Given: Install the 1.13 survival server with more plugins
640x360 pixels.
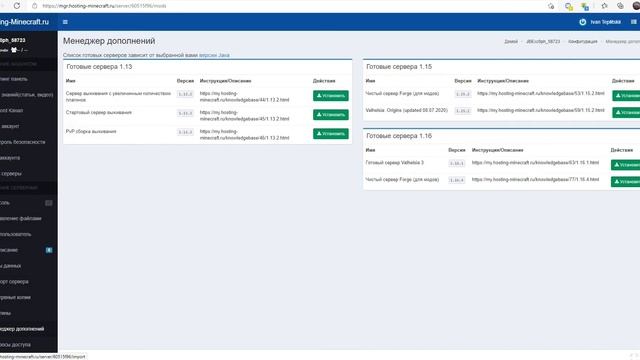Looking at the screenshot, I should pos(331,96).
